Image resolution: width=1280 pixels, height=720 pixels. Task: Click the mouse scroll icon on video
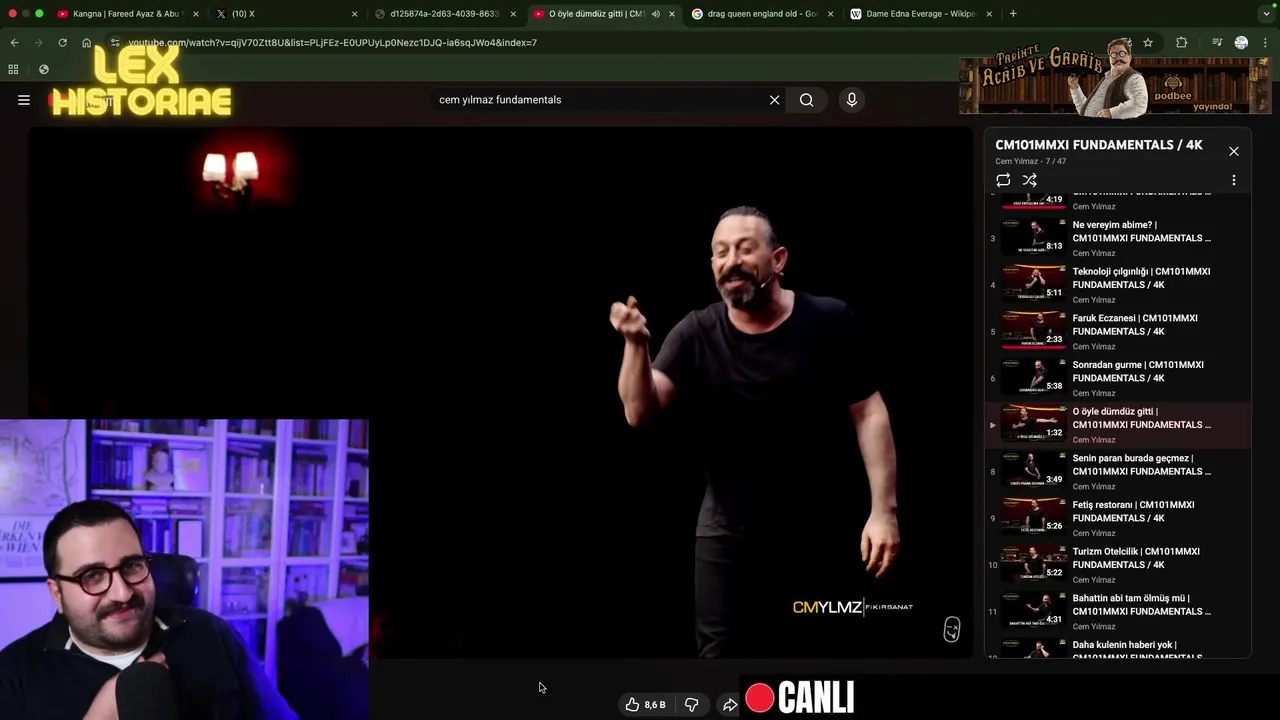(x=952, y=629)
